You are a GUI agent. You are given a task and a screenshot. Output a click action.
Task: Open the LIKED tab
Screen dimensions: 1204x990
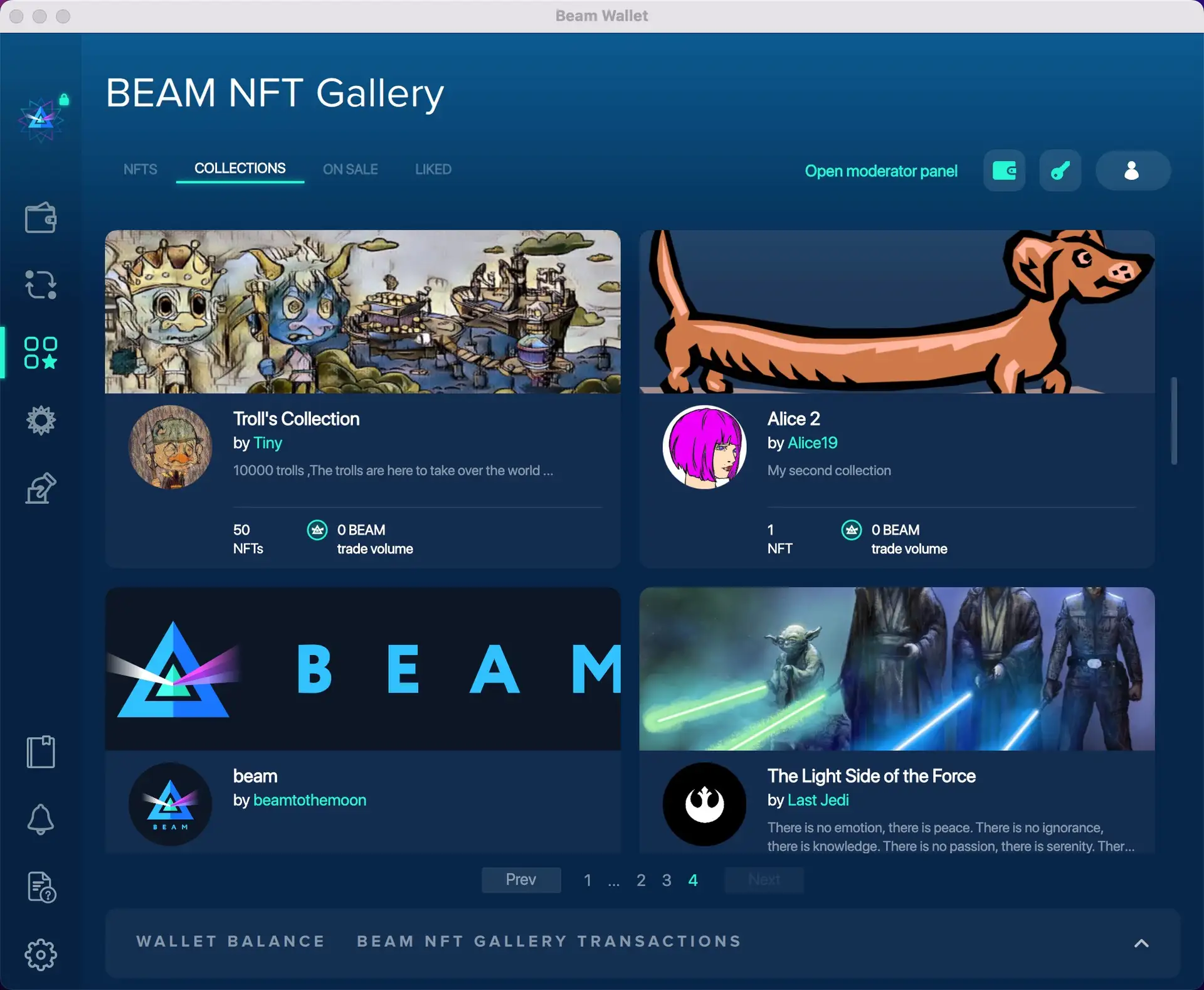433,169
